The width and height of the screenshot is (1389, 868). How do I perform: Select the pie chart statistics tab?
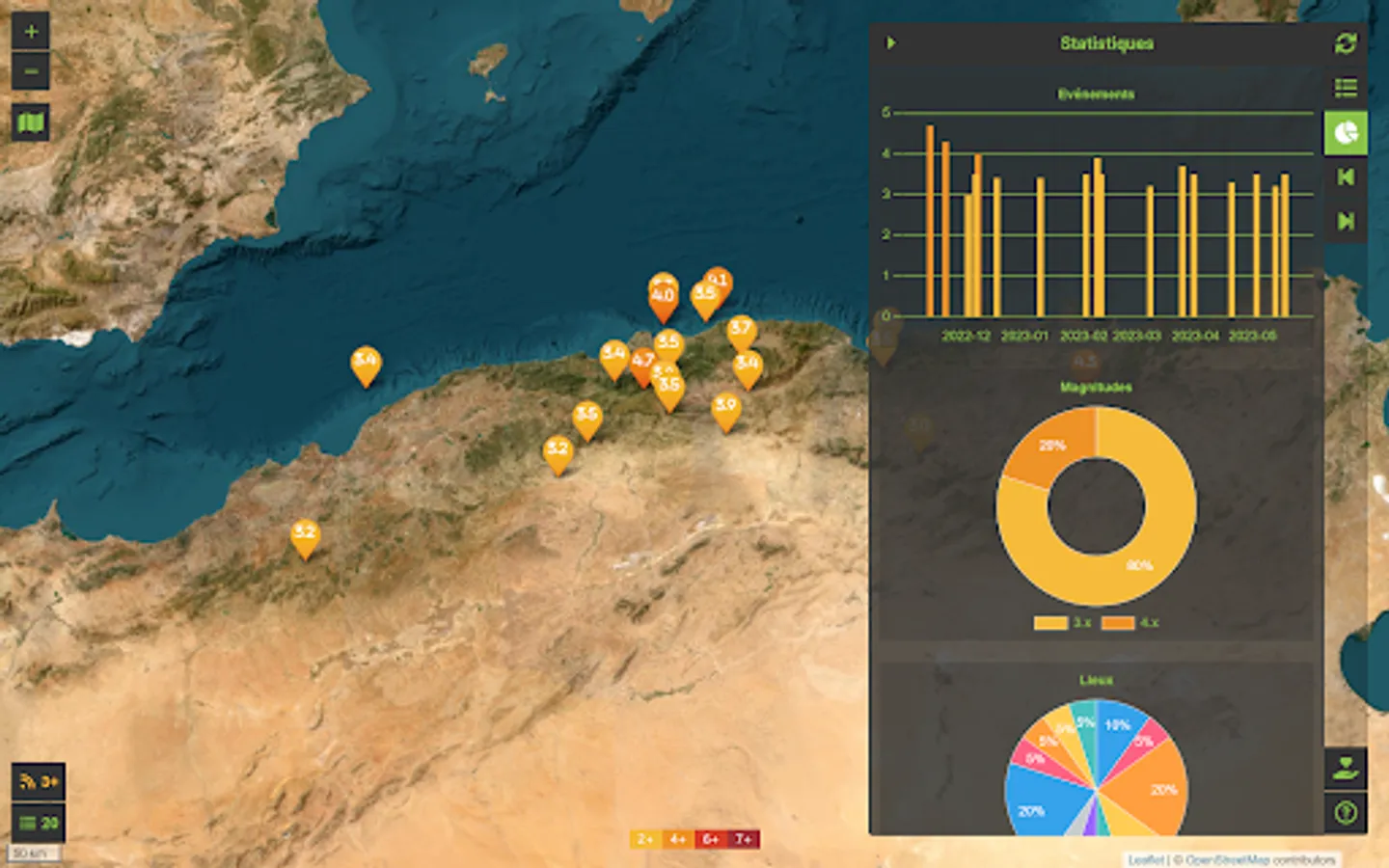(x=1346, y=132)
